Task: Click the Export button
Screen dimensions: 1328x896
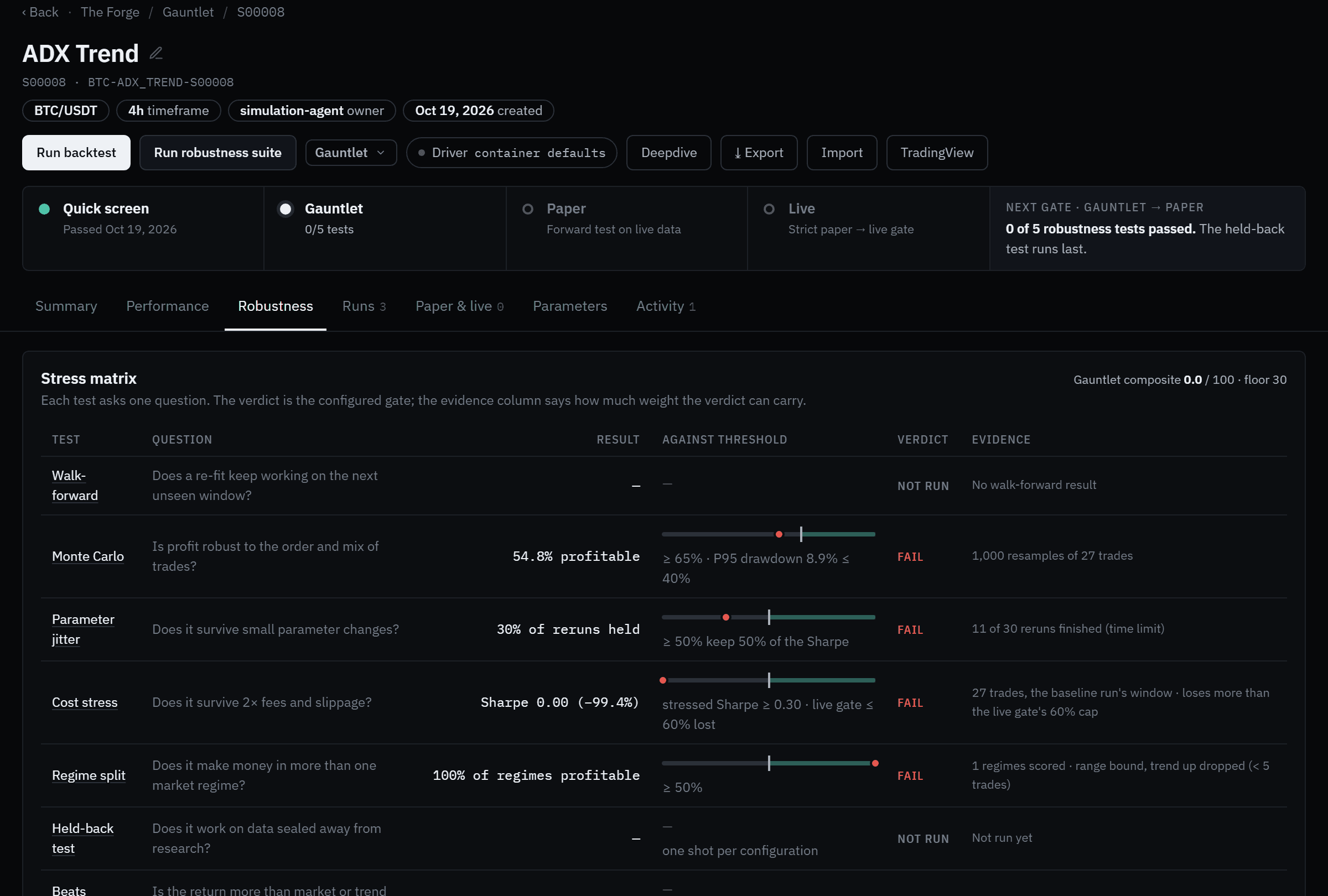Action: (759, 153)
